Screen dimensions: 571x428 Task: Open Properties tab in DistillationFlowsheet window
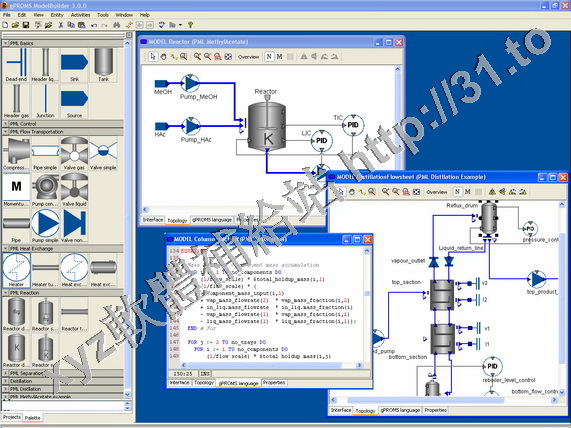[436, 410]
